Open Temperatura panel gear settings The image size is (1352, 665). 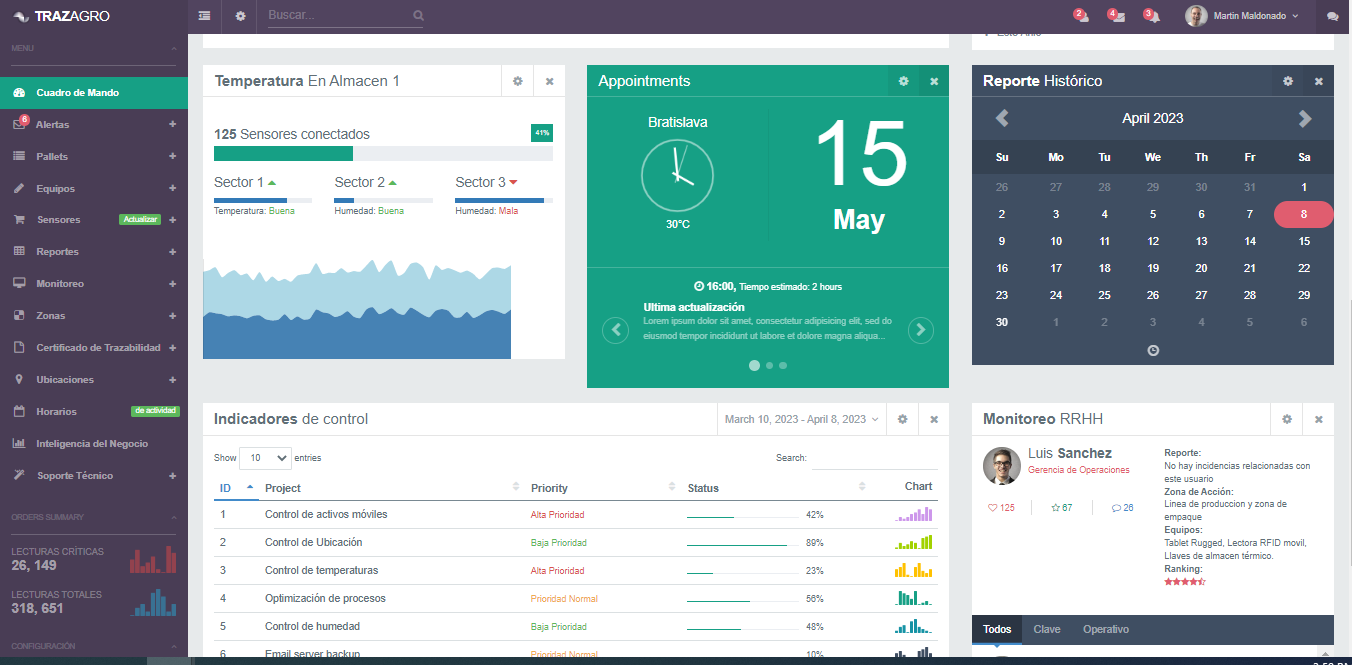point(517,81)
